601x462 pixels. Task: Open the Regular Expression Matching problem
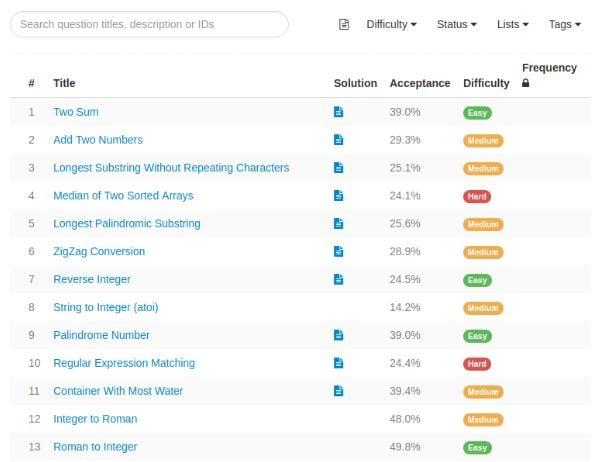[124, 363]
